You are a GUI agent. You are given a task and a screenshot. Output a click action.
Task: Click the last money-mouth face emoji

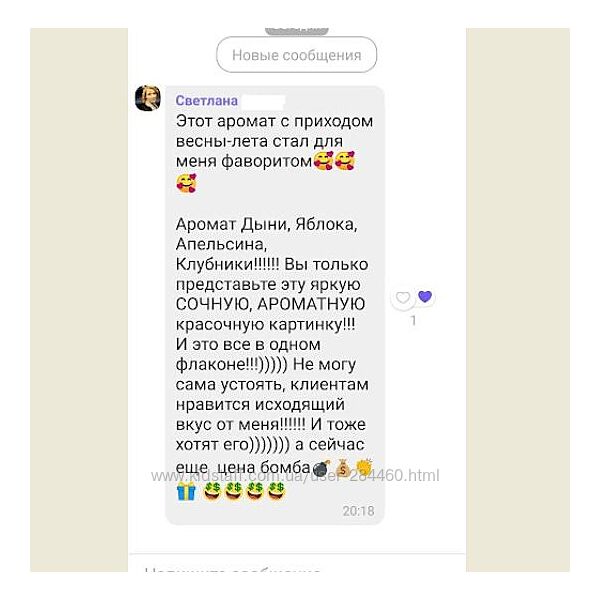276,491
